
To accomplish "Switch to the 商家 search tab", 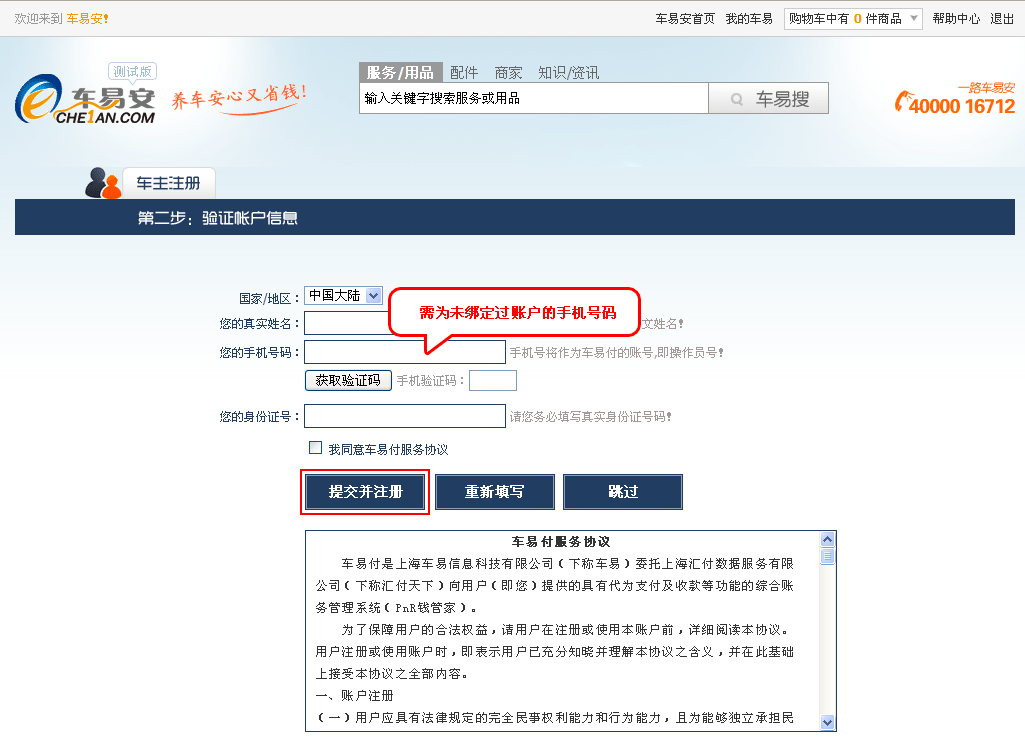I will pos(508,73).
